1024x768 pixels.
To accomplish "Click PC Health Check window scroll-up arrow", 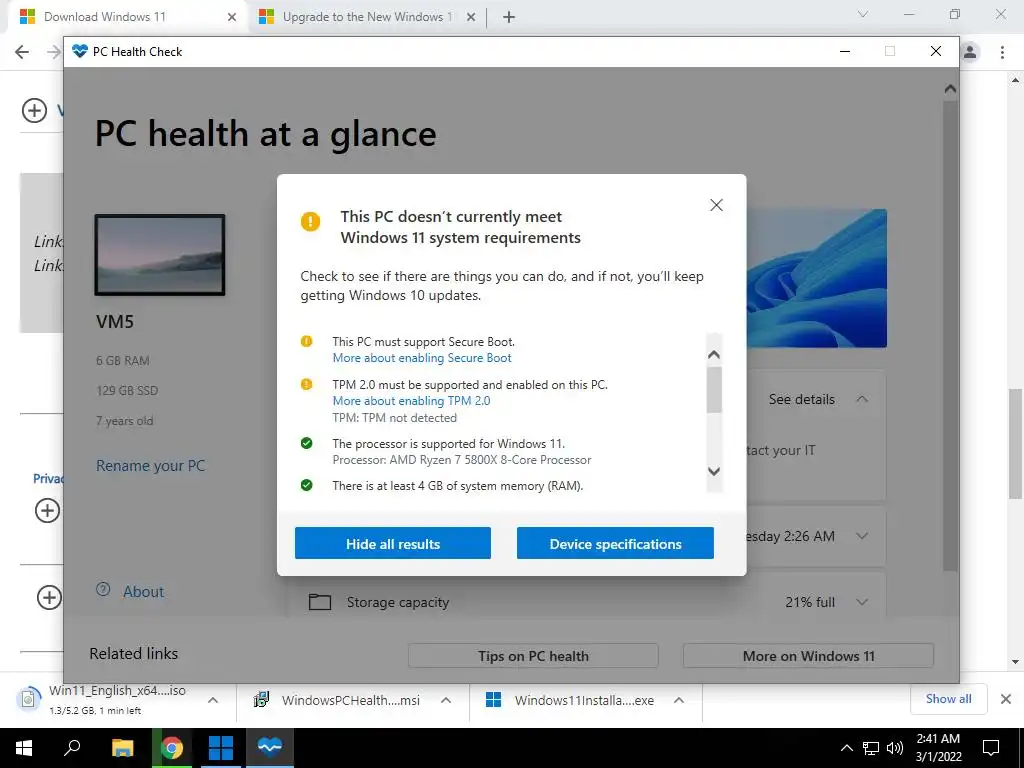I will [x=950, y=89].
